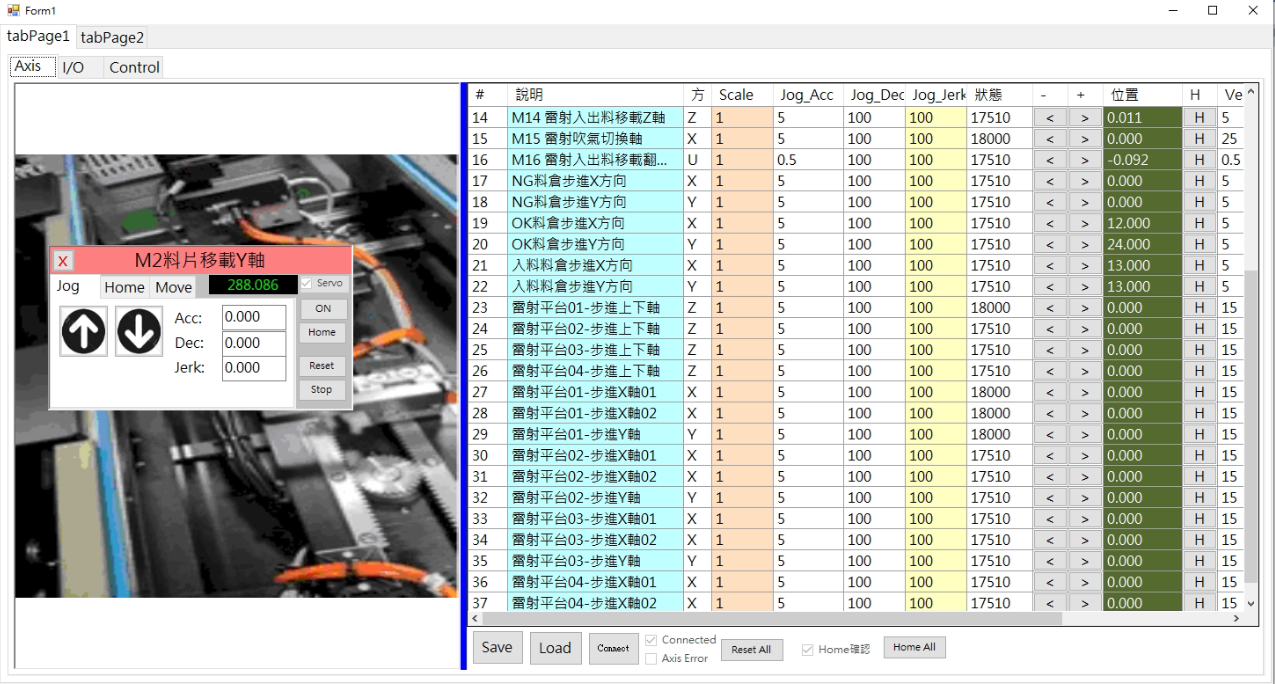Image resolution: width=1275 pixels, height=684 pixels.
Task: Turn servo ON in axis panel
Action: coord(323,309)
